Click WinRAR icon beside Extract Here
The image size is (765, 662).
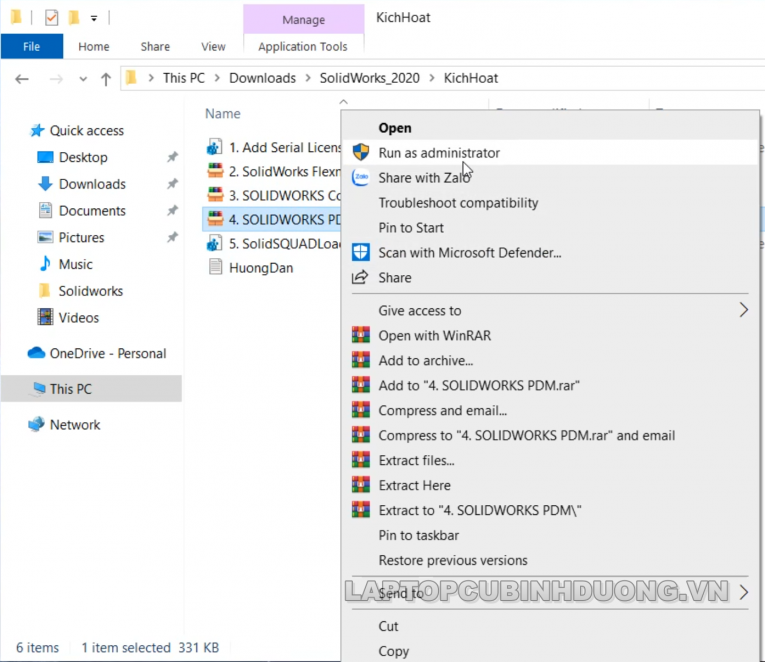361,484
